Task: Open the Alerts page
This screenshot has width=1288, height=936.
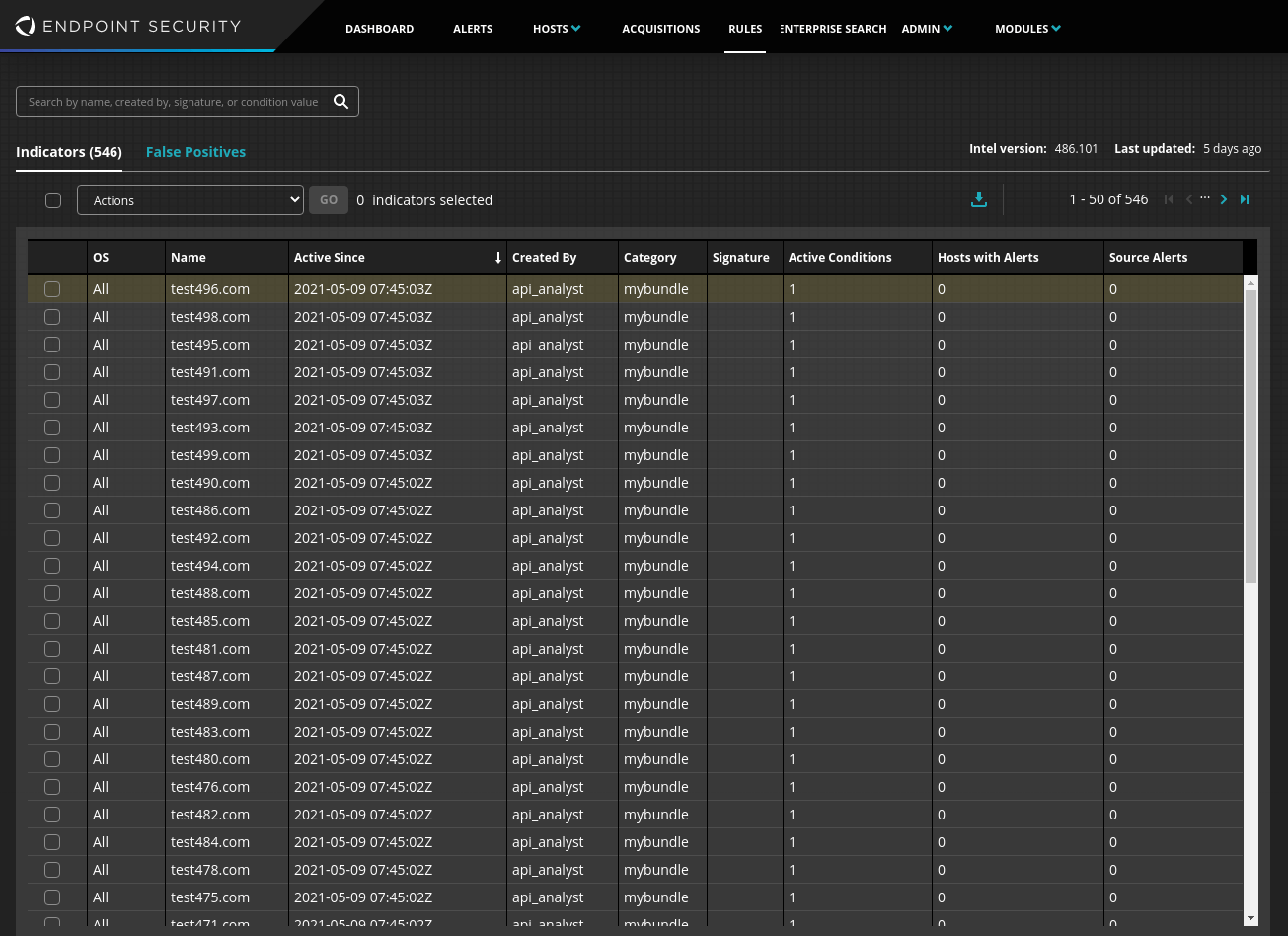Action: (472, 29)
